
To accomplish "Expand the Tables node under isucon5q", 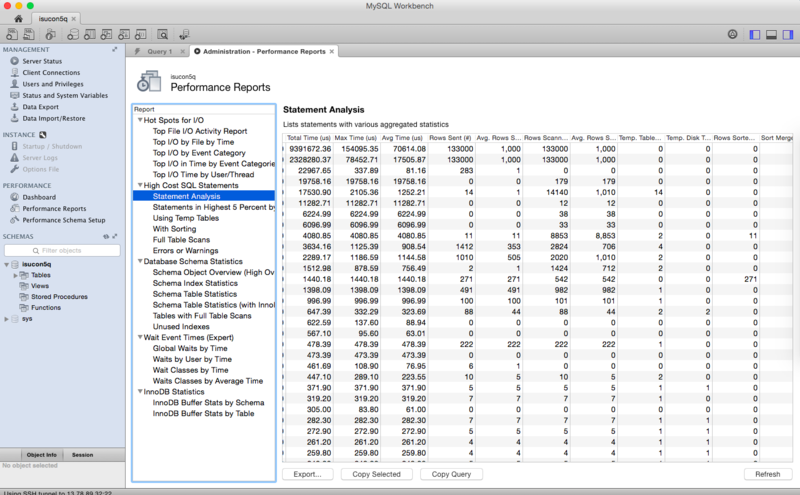I will coord(15,275).
